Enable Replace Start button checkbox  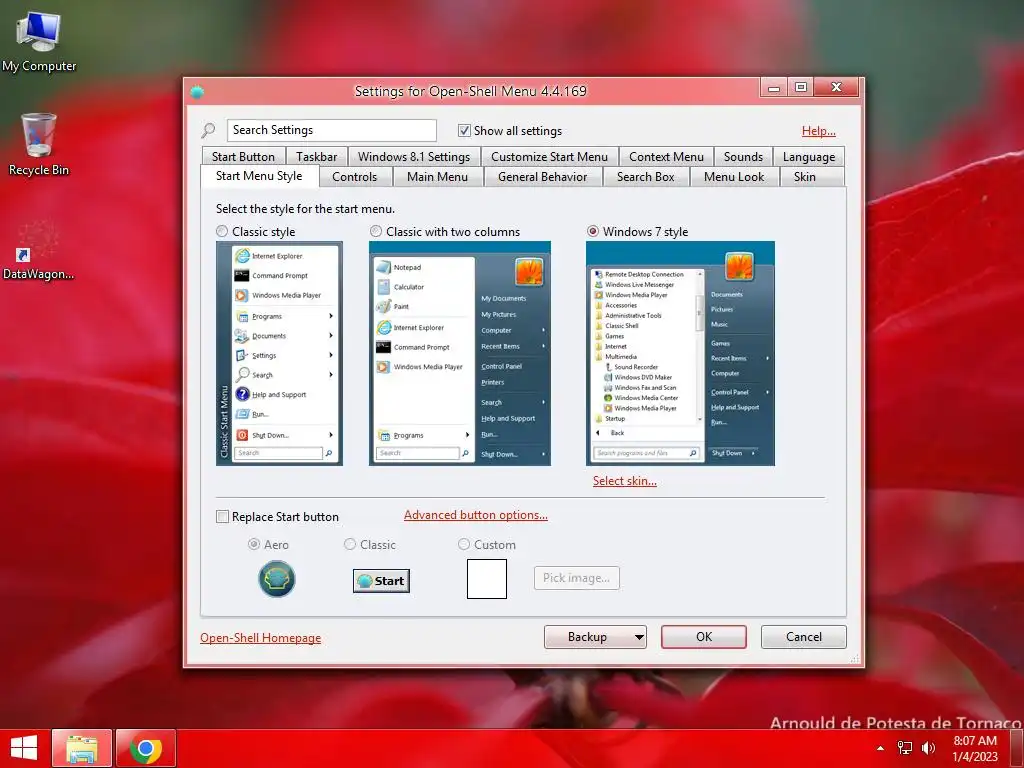coord(222,517)
